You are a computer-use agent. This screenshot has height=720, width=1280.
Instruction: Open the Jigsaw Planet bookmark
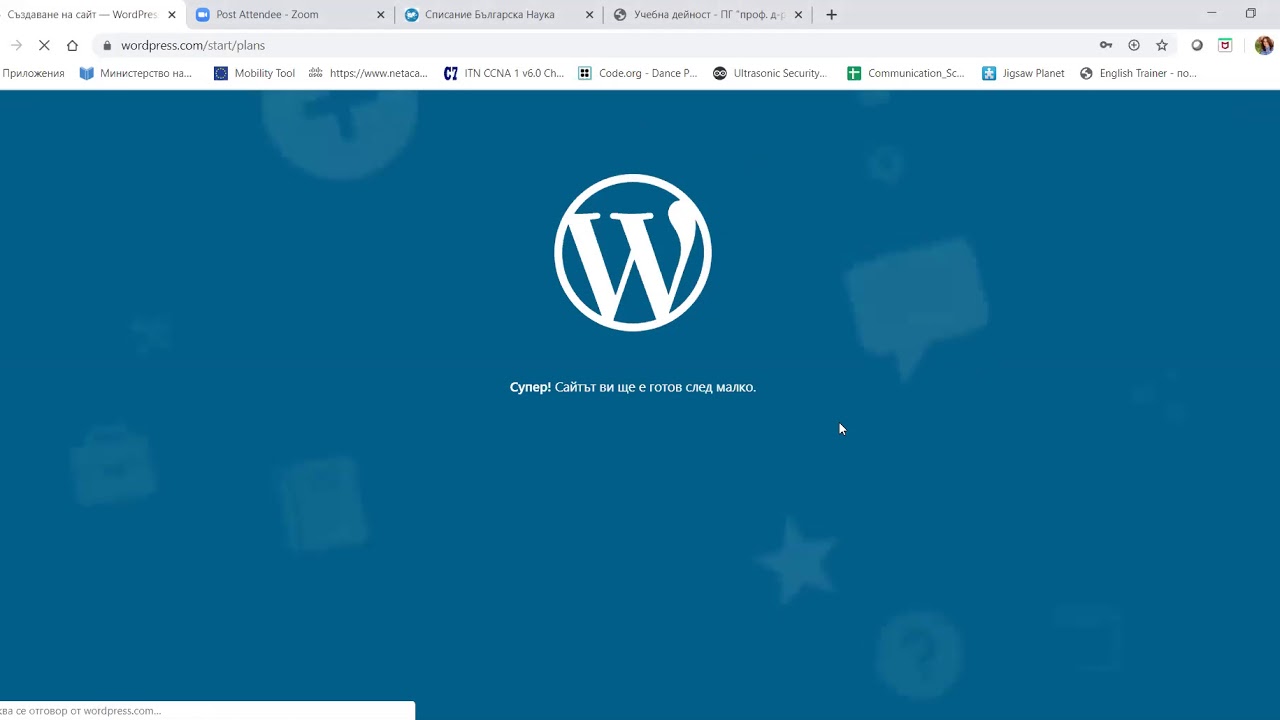click(1023, 73)
